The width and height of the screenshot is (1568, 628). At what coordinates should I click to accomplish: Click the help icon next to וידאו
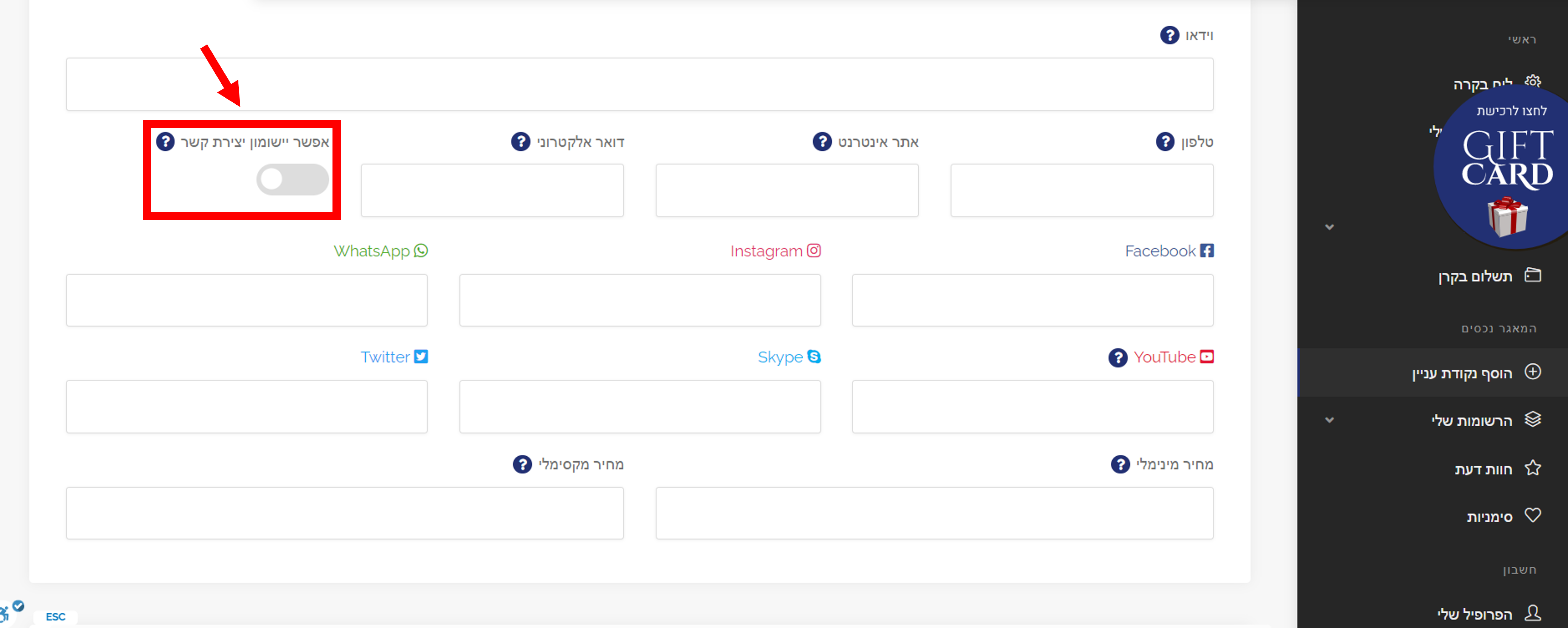pos(1169,35)
